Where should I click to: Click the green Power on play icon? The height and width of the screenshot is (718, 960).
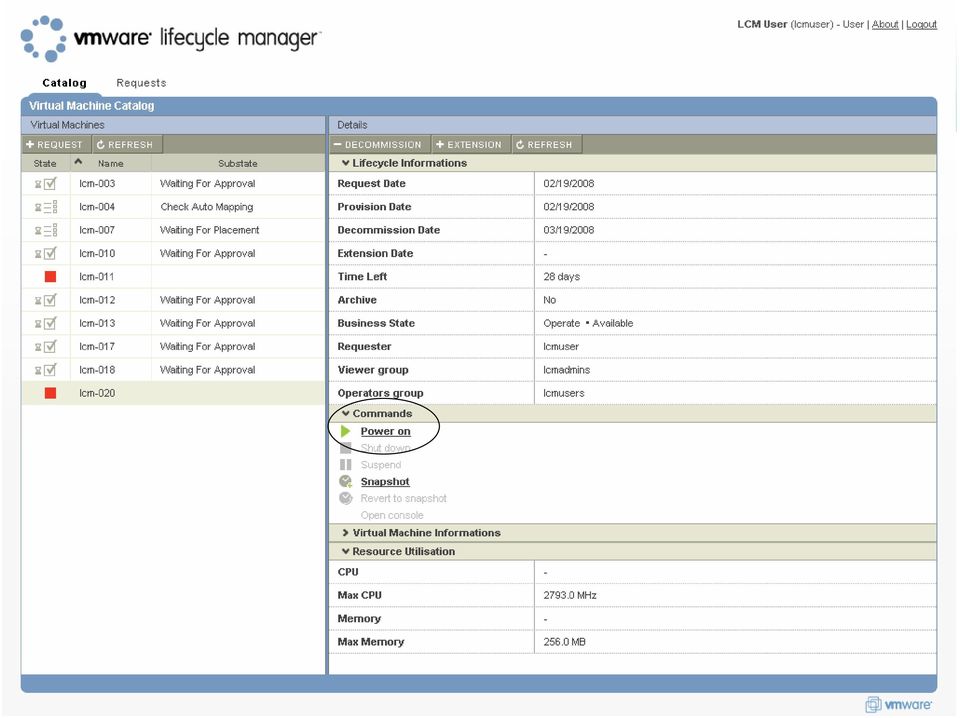pos(345,432)
